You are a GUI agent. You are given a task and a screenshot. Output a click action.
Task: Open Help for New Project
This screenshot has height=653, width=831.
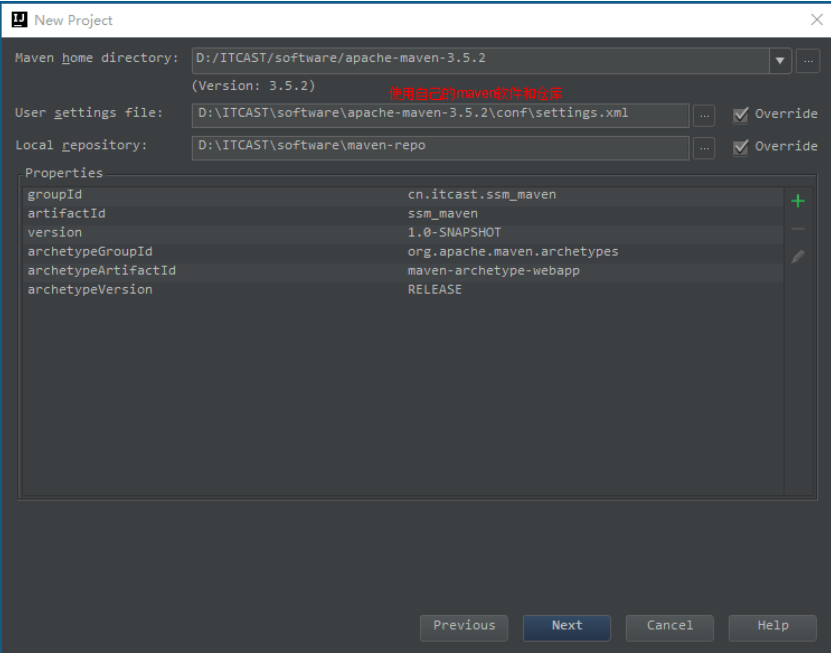pyautogui.click(x=772, y=628)
